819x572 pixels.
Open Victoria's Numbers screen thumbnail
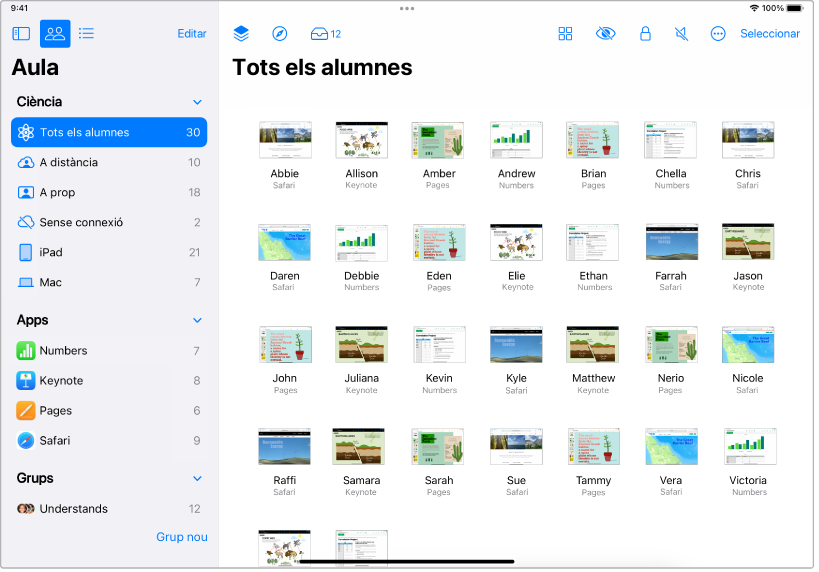pyautogui.click(x=750, y=447)
